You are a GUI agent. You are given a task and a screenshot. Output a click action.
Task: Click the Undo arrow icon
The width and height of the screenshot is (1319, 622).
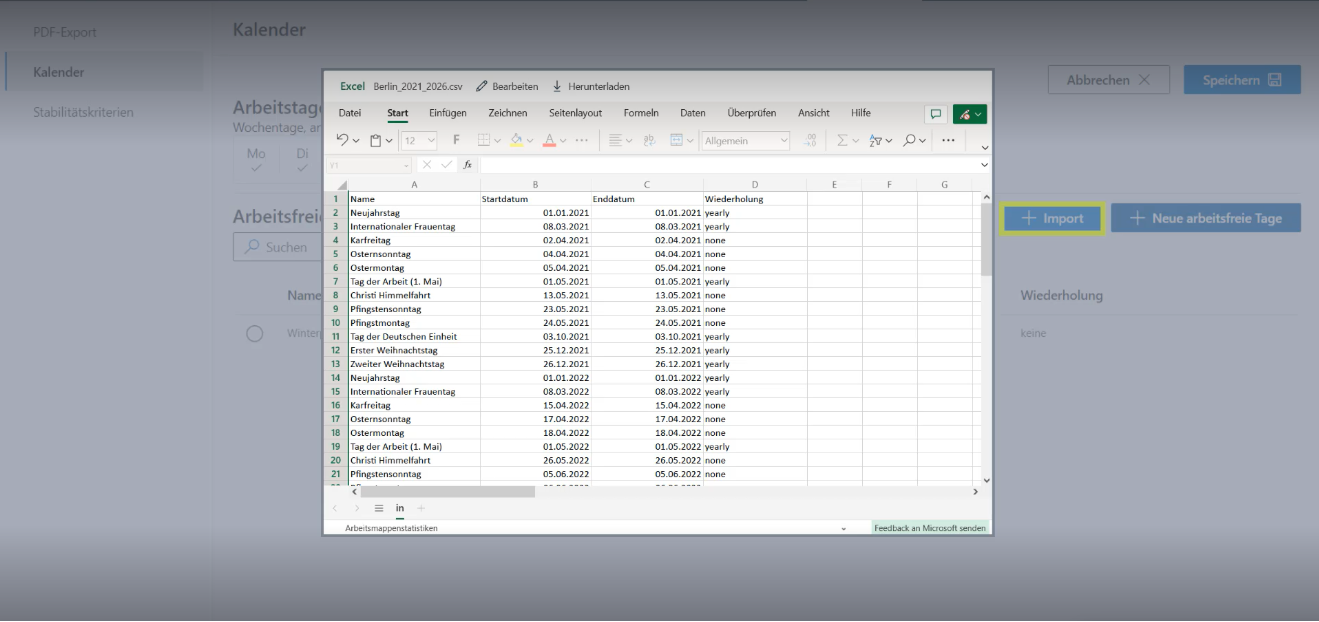tap(342, 141)
